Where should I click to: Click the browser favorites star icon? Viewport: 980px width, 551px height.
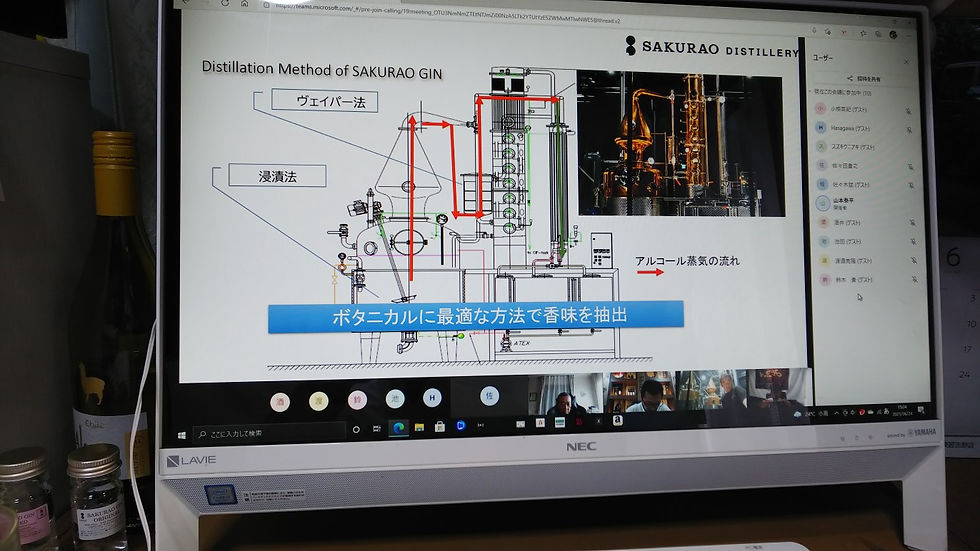863,33
